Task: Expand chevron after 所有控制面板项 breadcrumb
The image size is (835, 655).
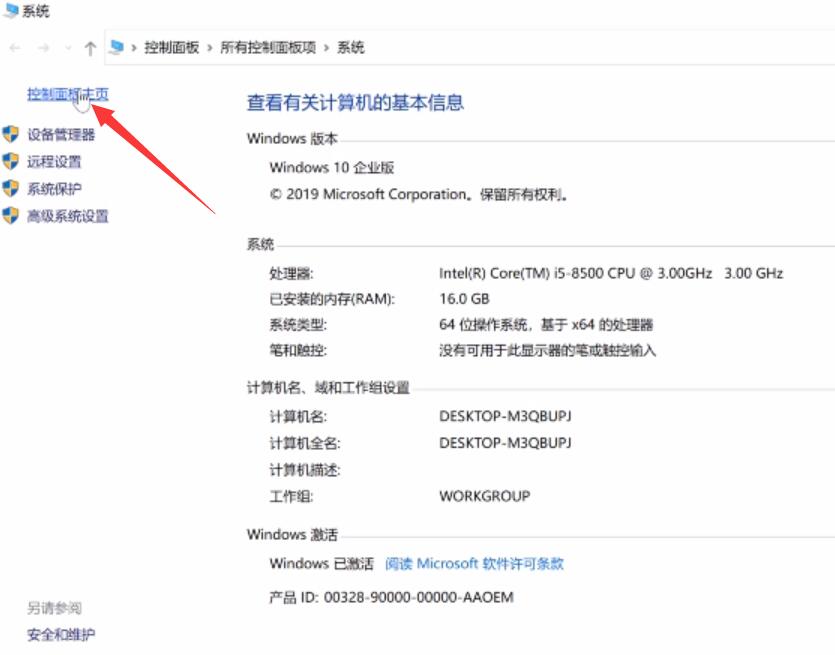Action: [326, 48]
